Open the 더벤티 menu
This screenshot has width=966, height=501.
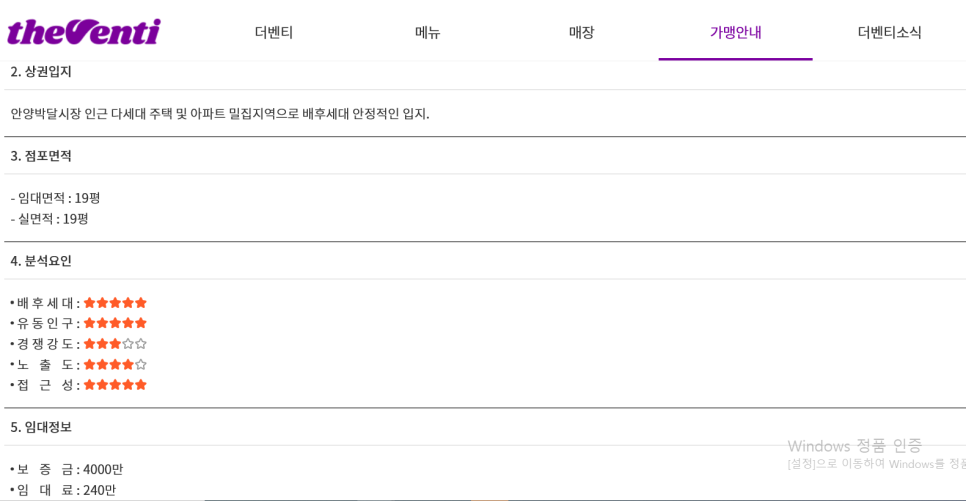pos(274,32)
